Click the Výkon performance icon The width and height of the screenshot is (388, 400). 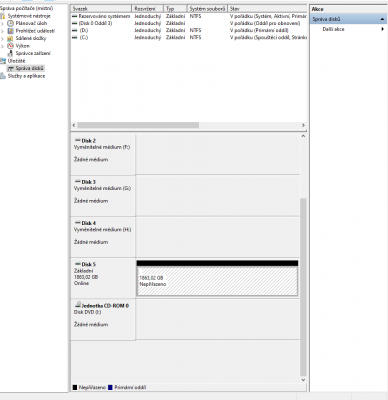coord(11,46)
